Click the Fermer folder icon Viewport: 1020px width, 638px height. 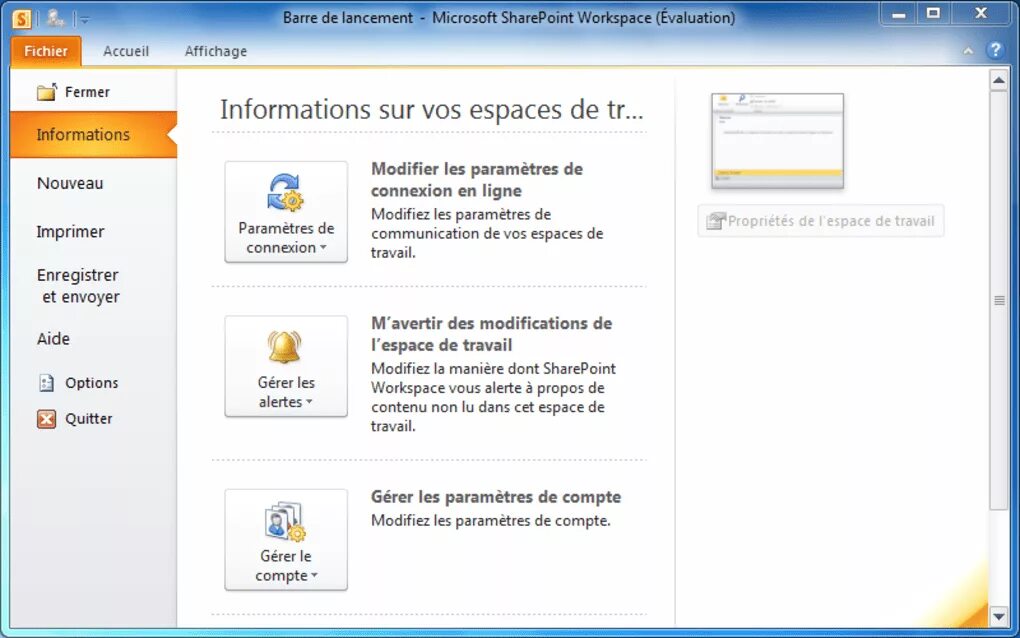(x=47, y=92)
